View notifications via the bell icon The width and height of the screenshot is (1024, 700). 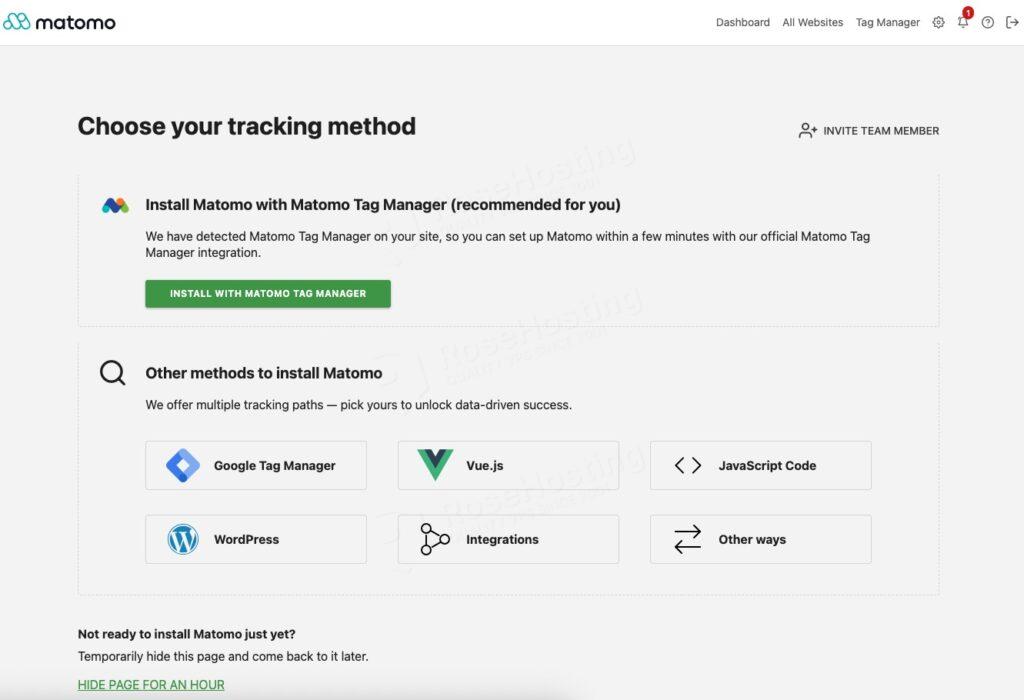tap(963, 22)
